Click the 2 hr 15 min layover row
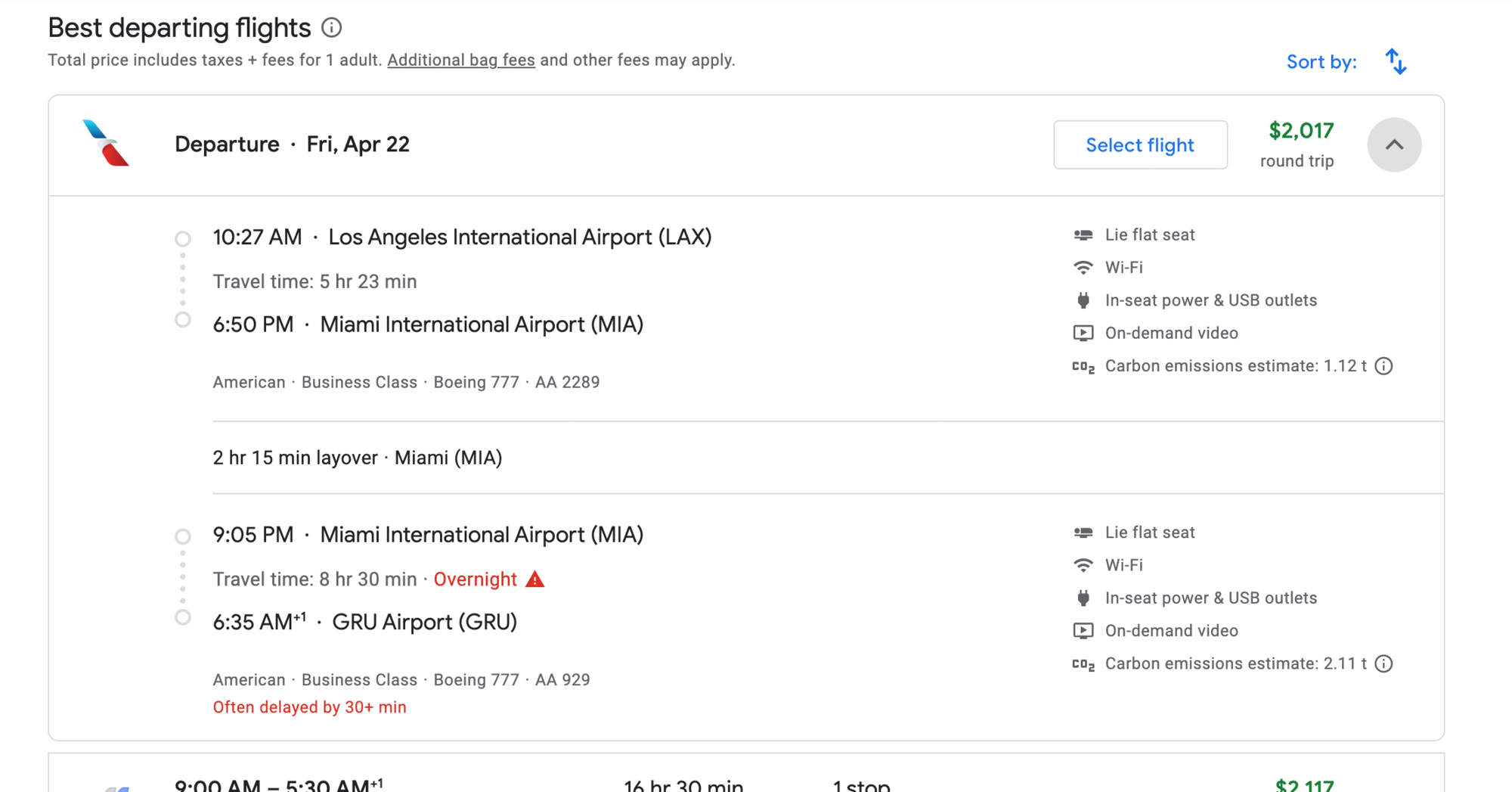 (828, 458)
